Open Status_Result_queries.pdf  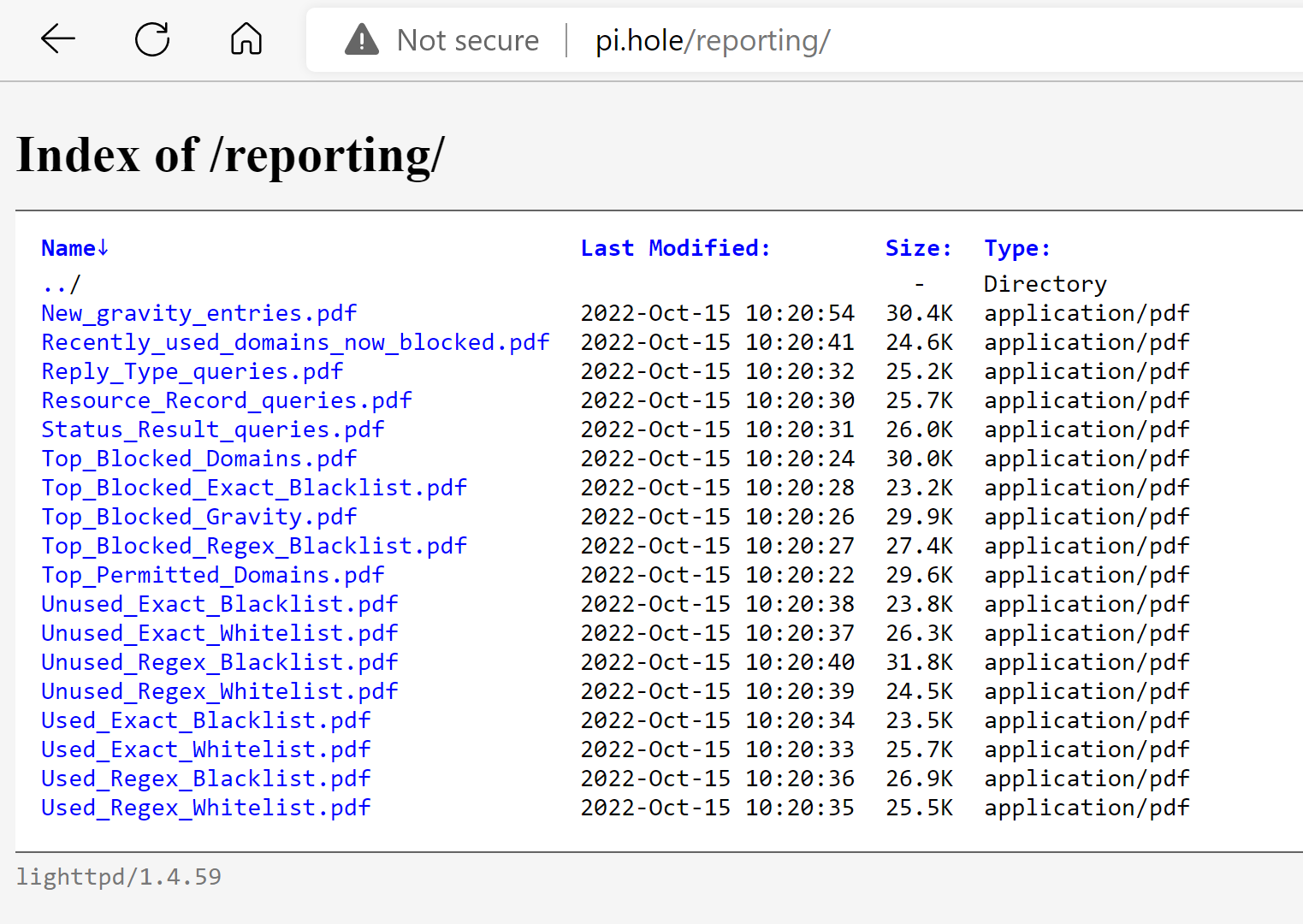212,429
